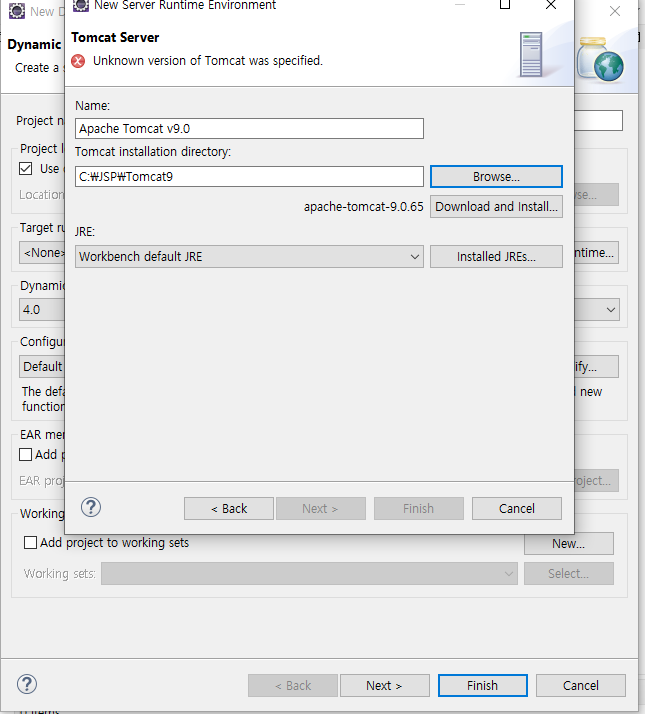
Task: Open the Workbench default JRE dropdown
Action: pos(249,256)
